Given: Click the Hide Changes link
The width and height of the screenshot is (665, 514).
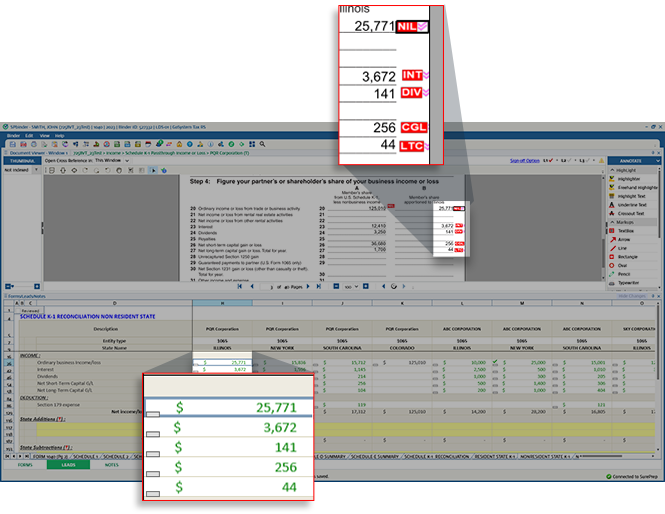Looking at the screenshot, I should (x=632, y=296).
